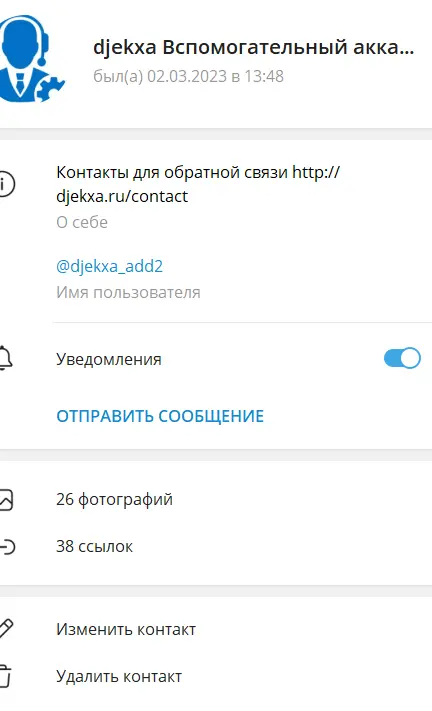The width and height of the screenshot is (432, 711).
Task: Click the link icon beside 38 ссылок
Action: coord(7,547)
